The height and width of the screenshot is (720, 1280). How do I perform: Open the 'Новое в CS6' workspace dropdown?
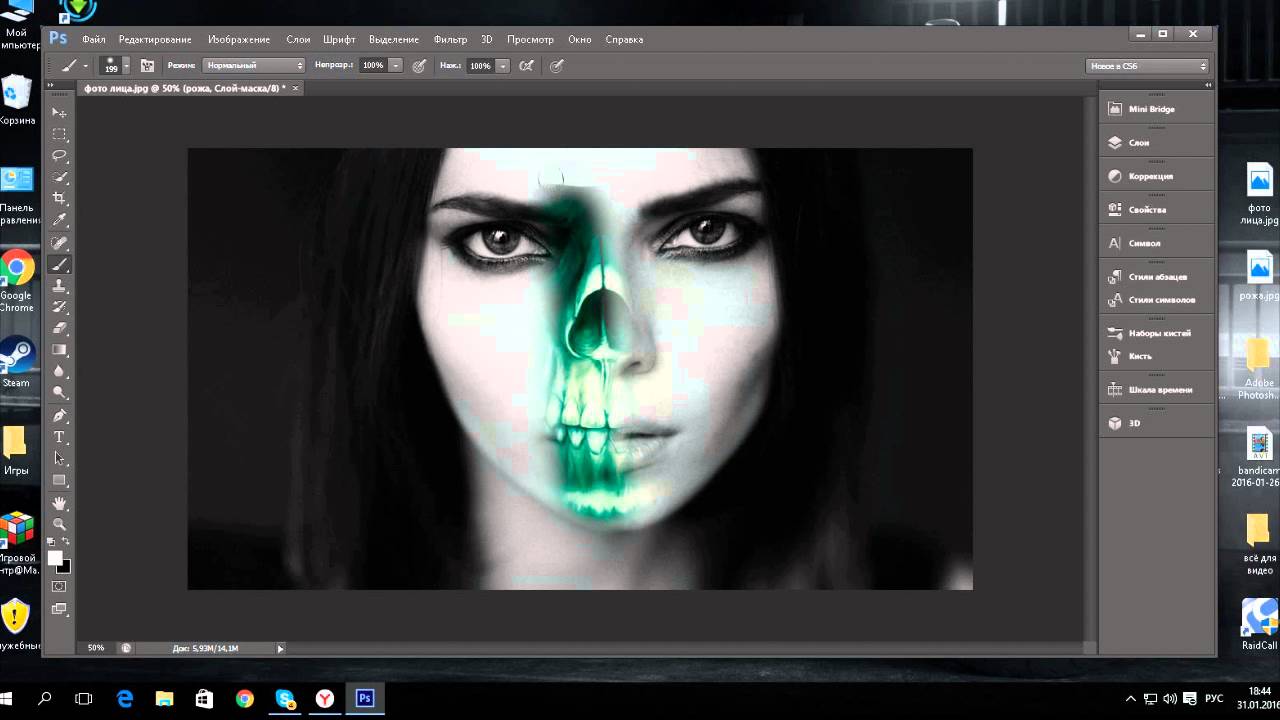(1148, 66)
